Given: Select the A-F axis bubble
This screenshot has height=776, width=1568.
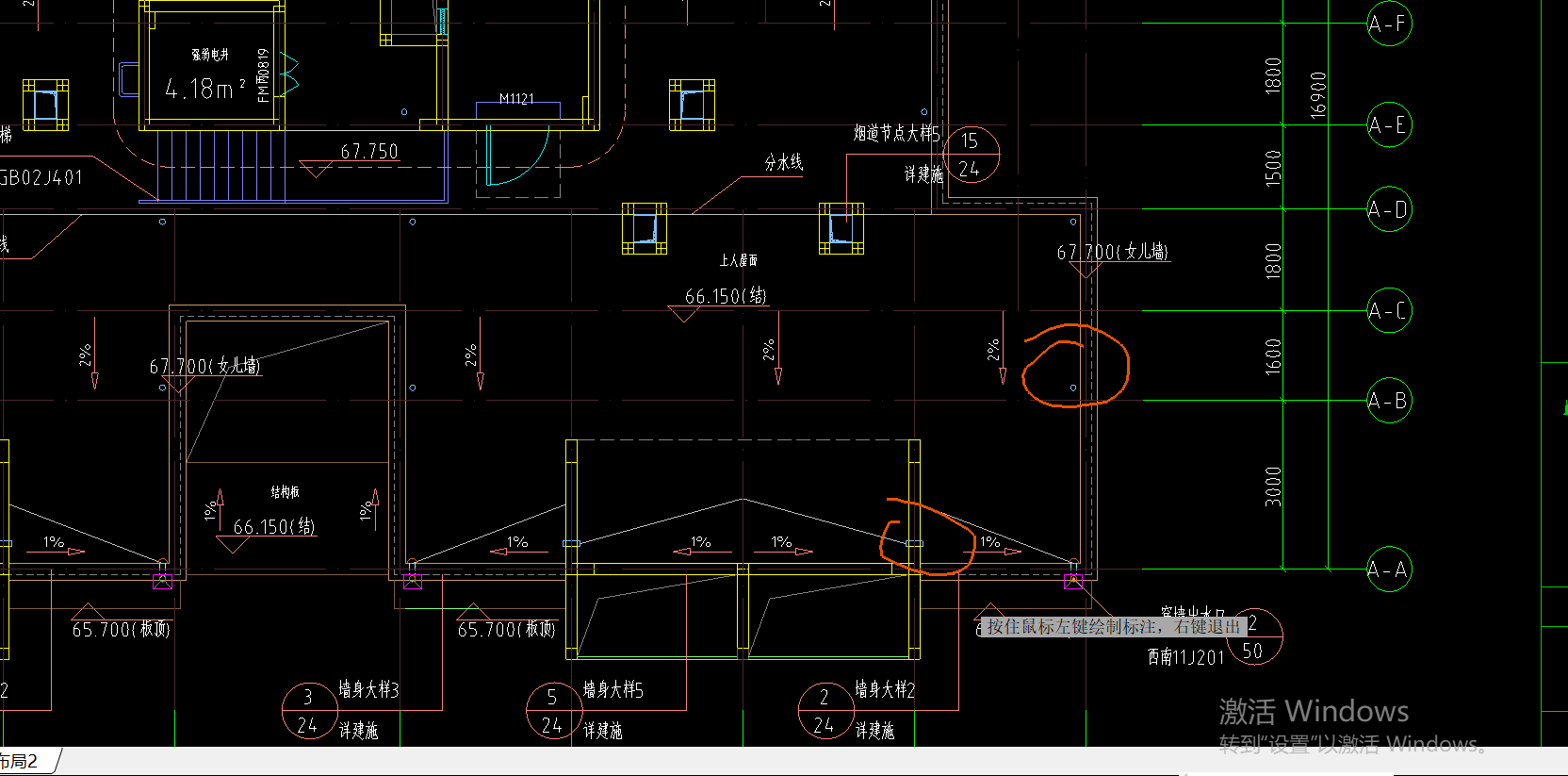Looking at the screenshot, I should coord(1389,24).
